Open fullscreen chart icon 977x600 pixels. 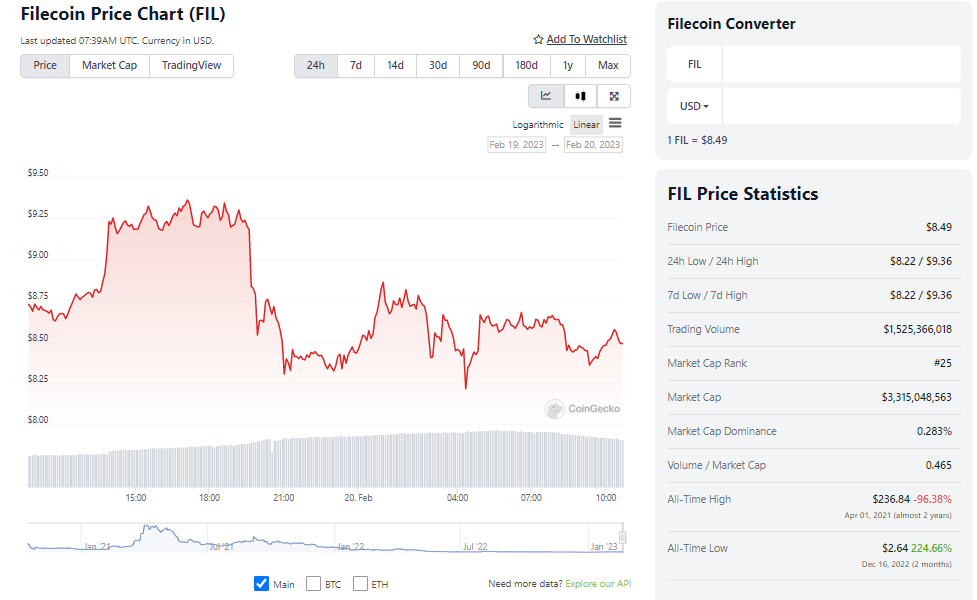coord(614,96)
